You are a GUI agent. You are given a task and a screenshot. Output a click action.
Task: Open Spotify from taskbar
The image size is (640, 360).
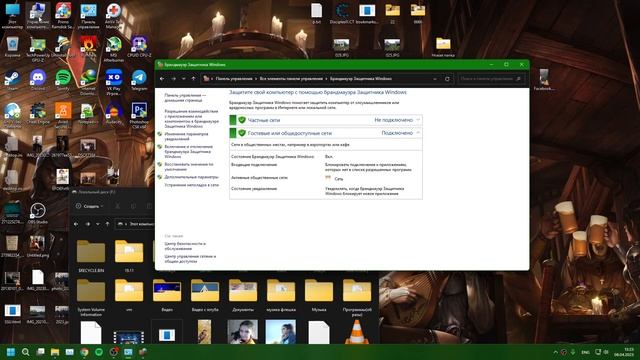click(x=99, y=352)
